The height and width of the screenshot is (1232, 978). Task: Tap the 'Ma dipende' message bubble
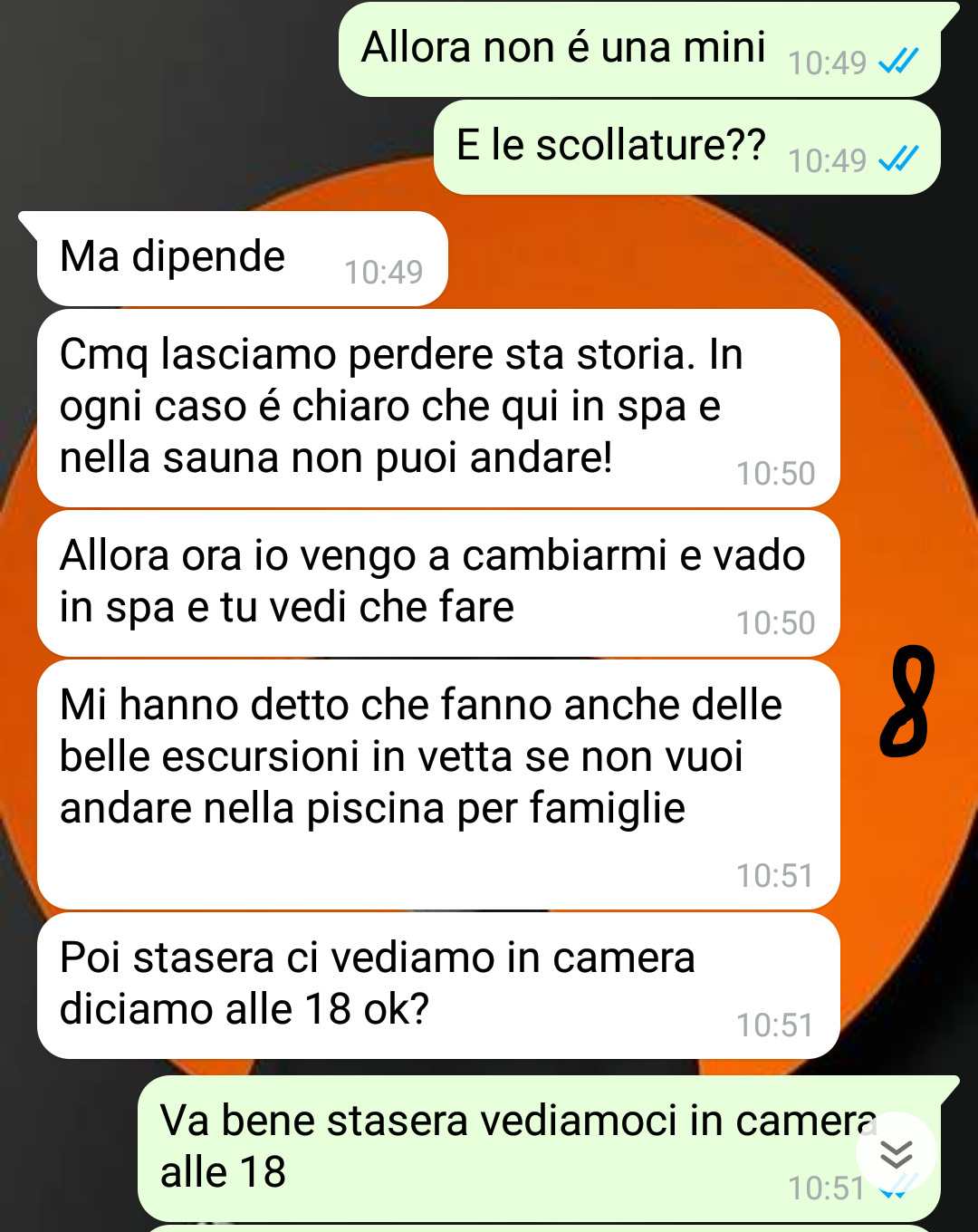(242, 259)
